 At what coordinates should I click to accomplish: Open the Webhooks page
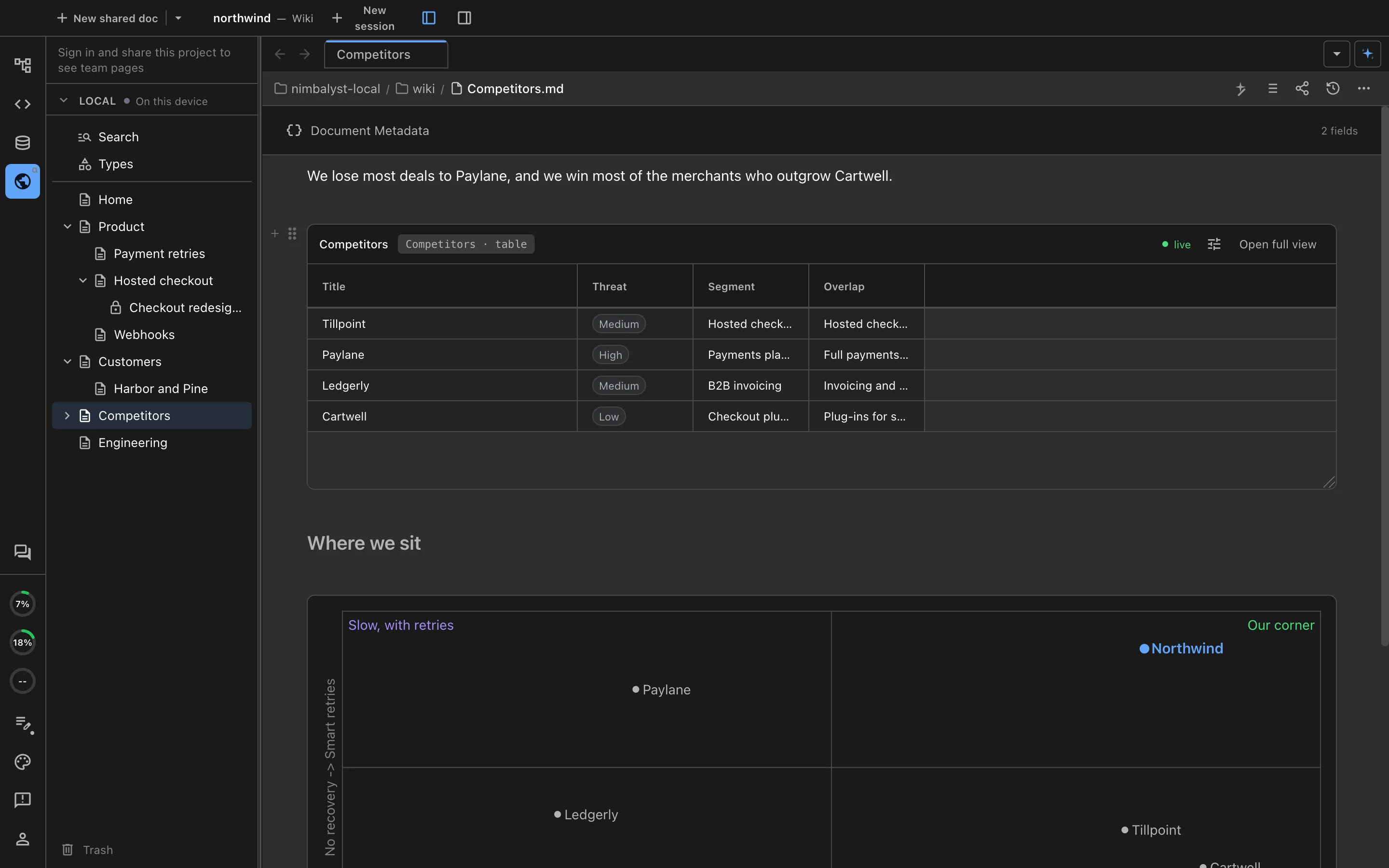151,335
